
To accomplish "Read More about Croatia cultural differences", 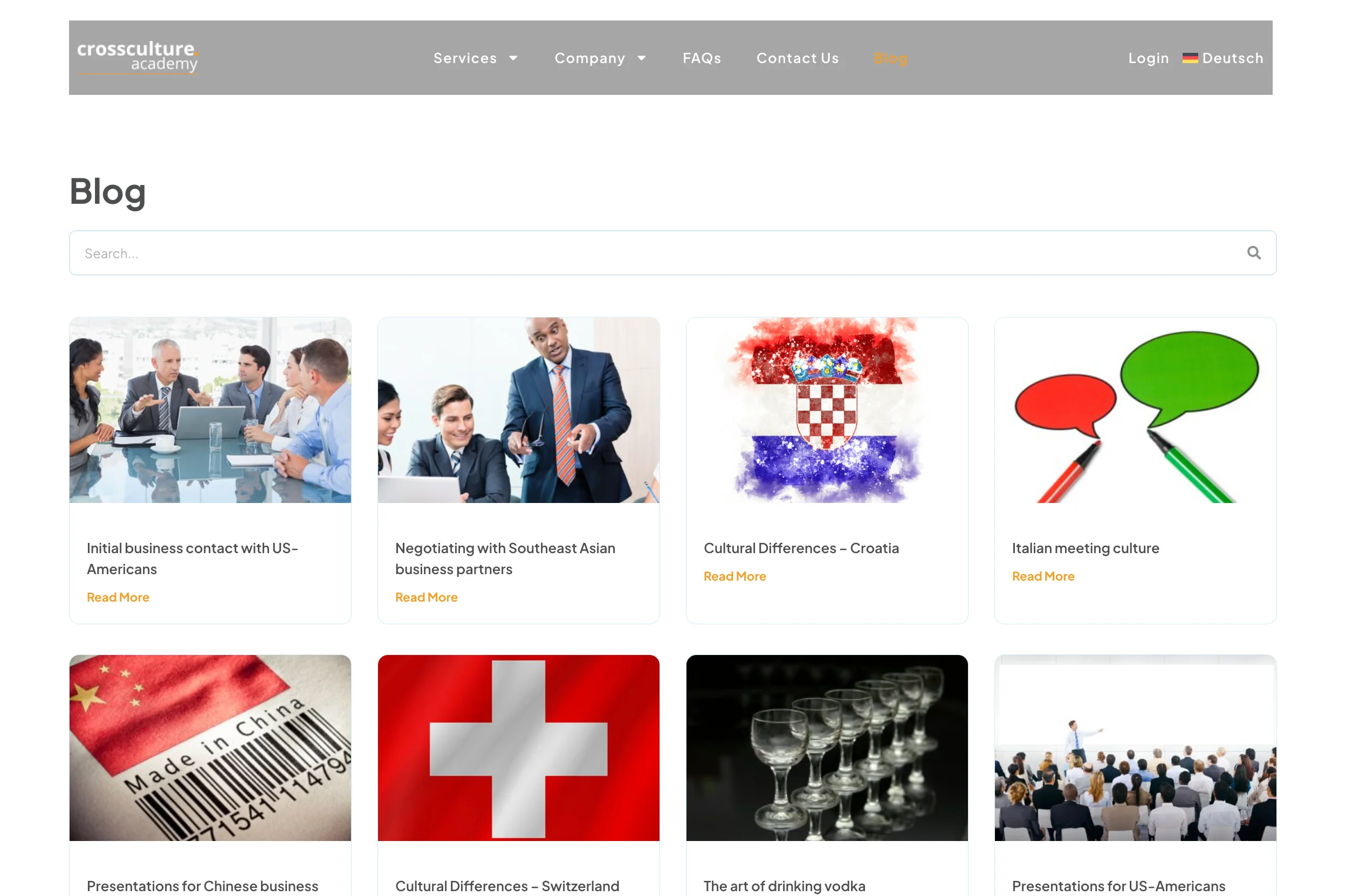I will click(734, 576).
